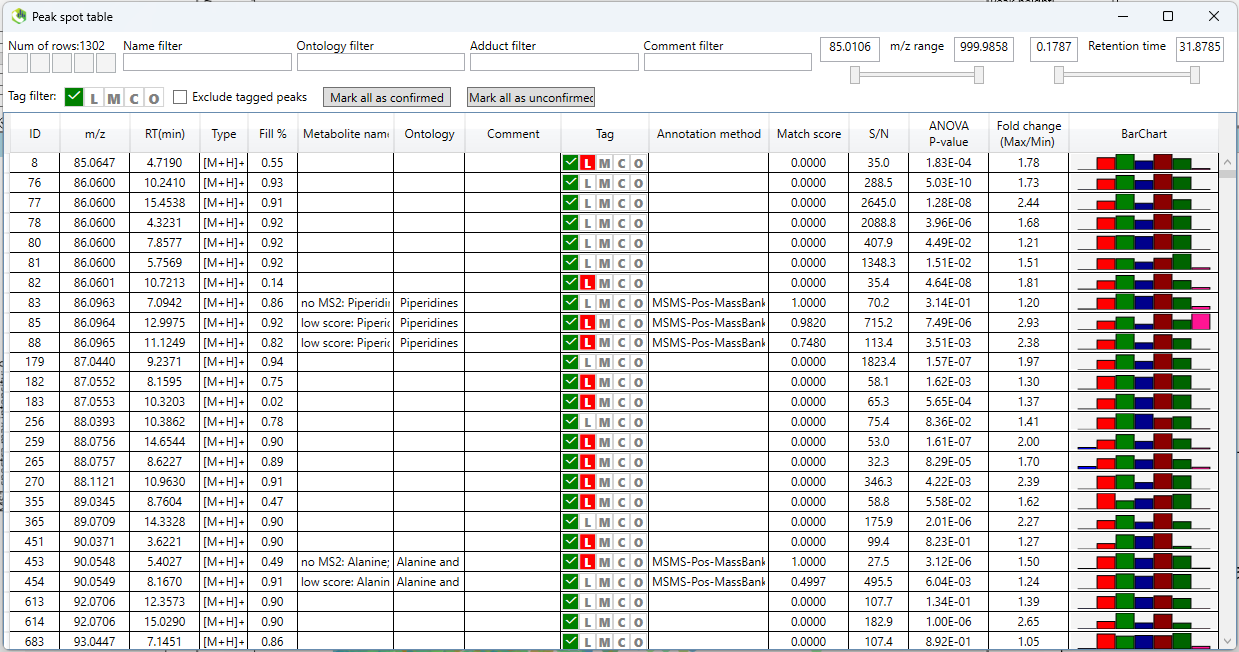Image resolution: width=1239 pixels, height=652 pixels.
Task: Click the red L tag in row ID 182
Action: (588, 382)
